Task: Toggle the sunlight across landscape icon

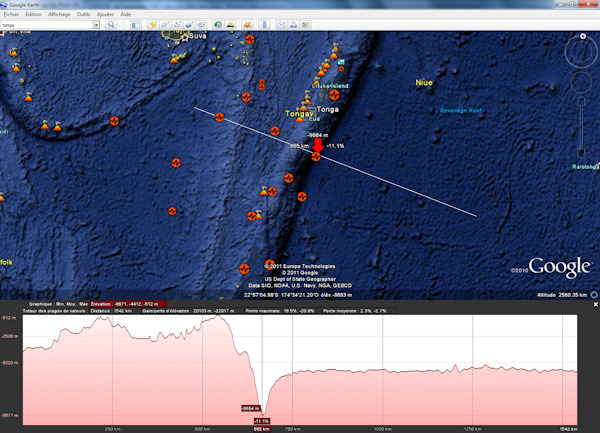Action: 230,25
